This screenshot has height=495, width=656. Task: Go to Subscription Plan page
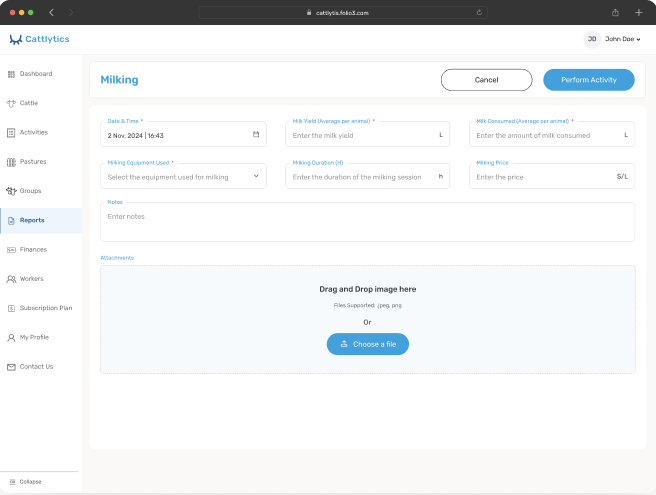click(x=45, y=308)
